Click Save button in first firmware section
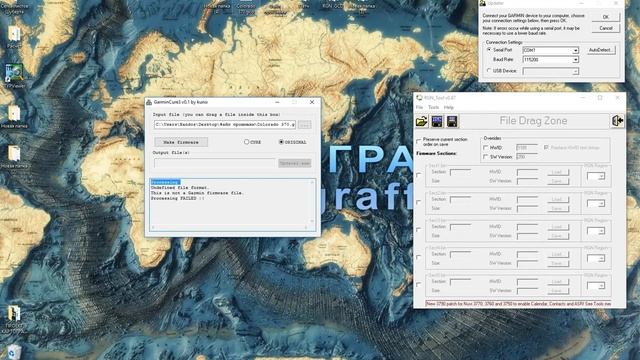The image size is (640, 360). pyautogui.click(x=558, y=181)
